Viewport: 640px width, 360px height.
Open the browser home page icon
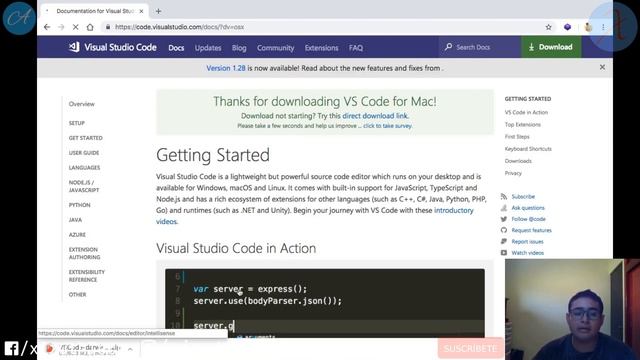click(90, 27)
